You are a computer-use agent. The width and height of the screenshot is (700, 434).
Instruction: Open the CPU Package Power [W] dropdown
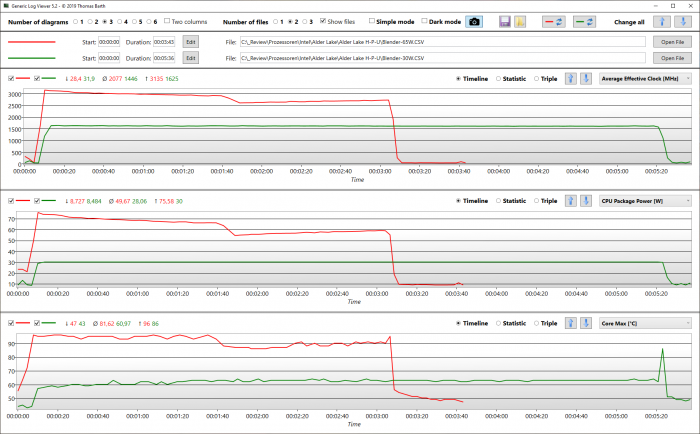coord(645,201)
